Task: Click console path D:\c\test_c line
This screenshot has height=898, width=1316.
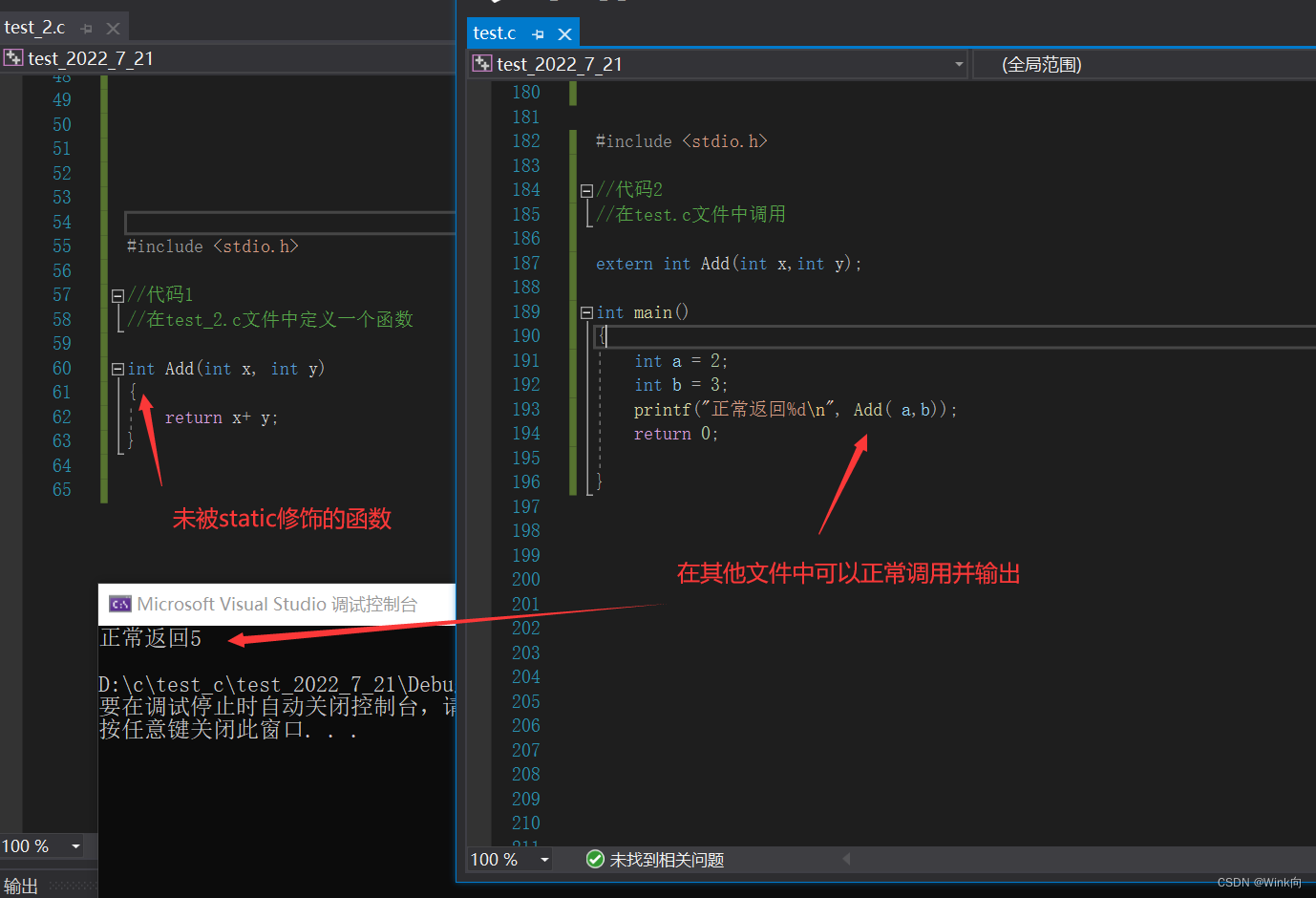Action: pyautogui.click(x=277, y=685)
